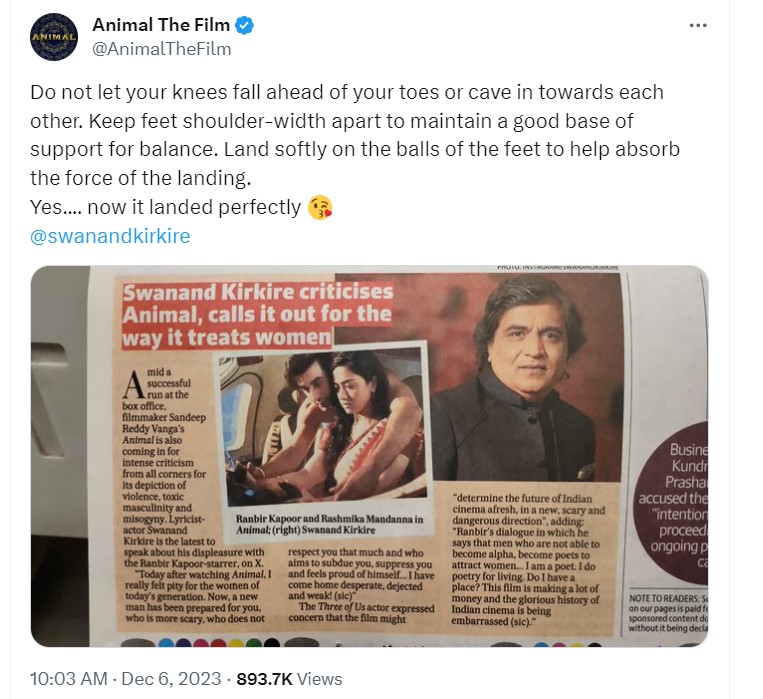Open the three-dot more options menu
The image size is (763, 699).
698,25
